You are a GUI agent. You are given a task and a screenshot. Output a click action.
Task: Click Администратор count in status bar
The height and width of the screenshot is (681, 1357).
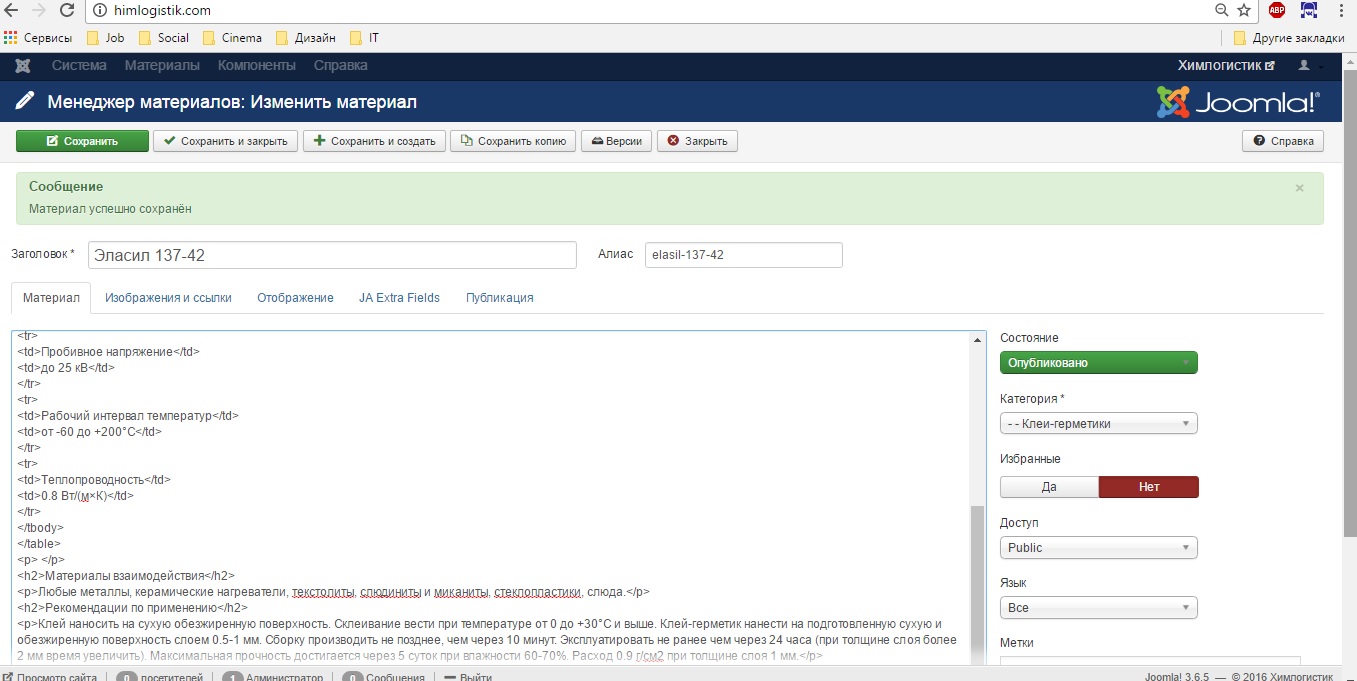click(x=272, y=677)
